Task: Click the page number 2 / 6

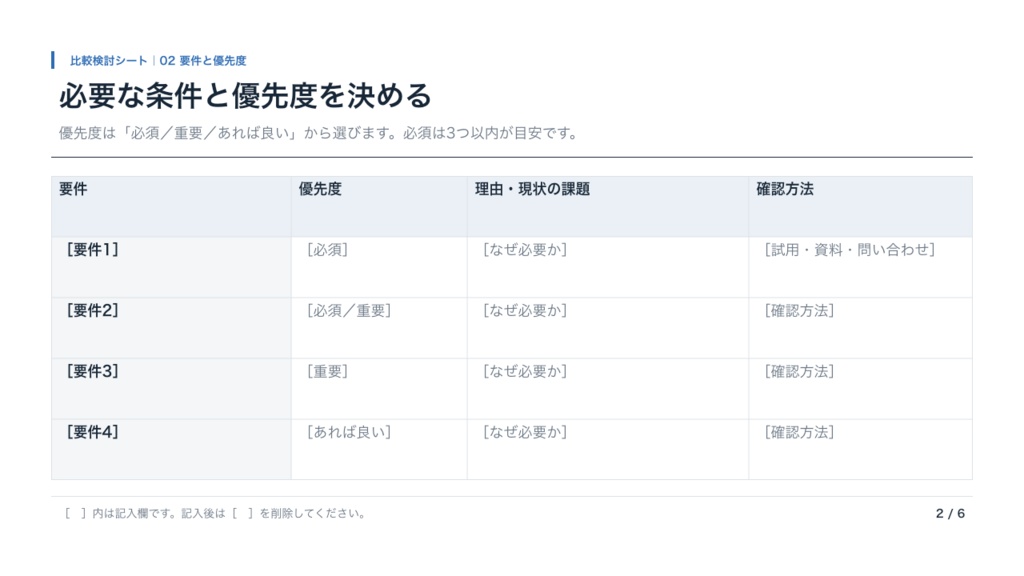Action: (x=950, y=513)
